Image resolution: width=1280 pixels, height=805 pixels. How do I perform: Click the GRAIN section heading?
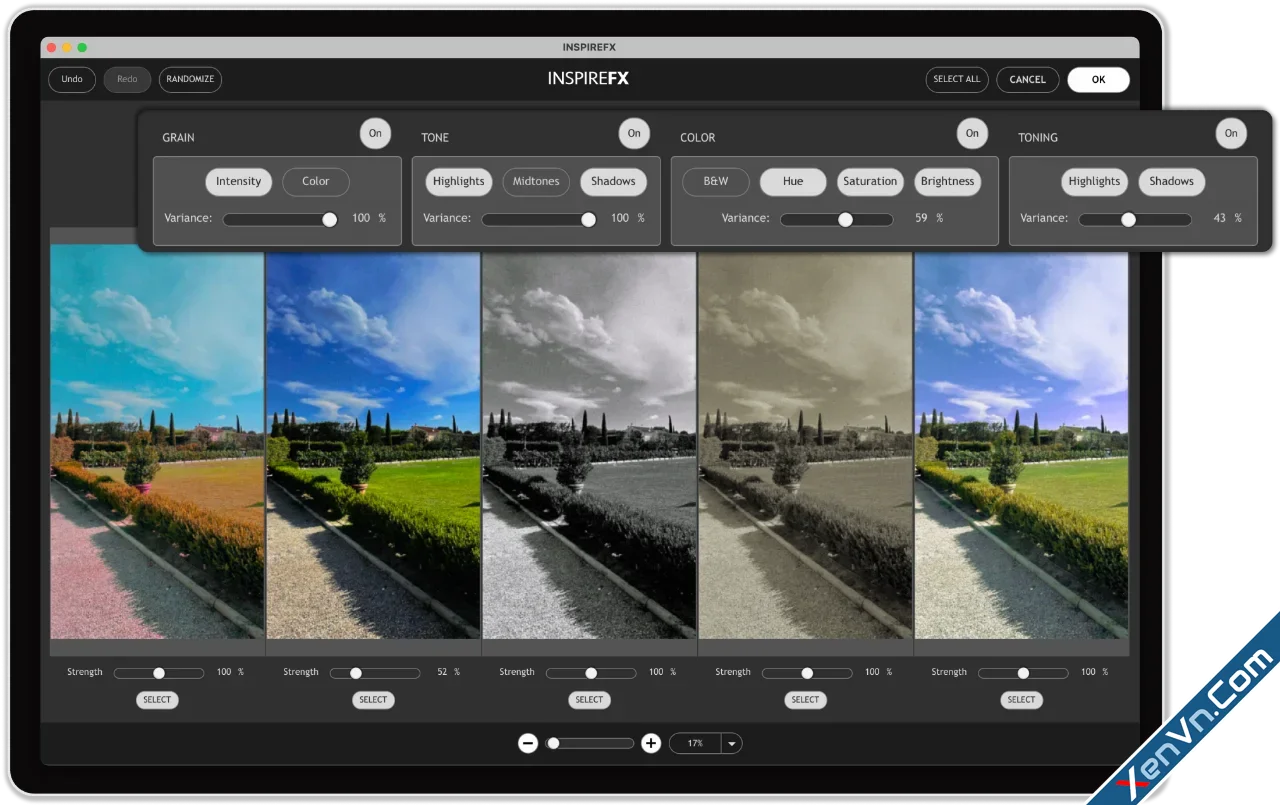(x=178, y=138)
